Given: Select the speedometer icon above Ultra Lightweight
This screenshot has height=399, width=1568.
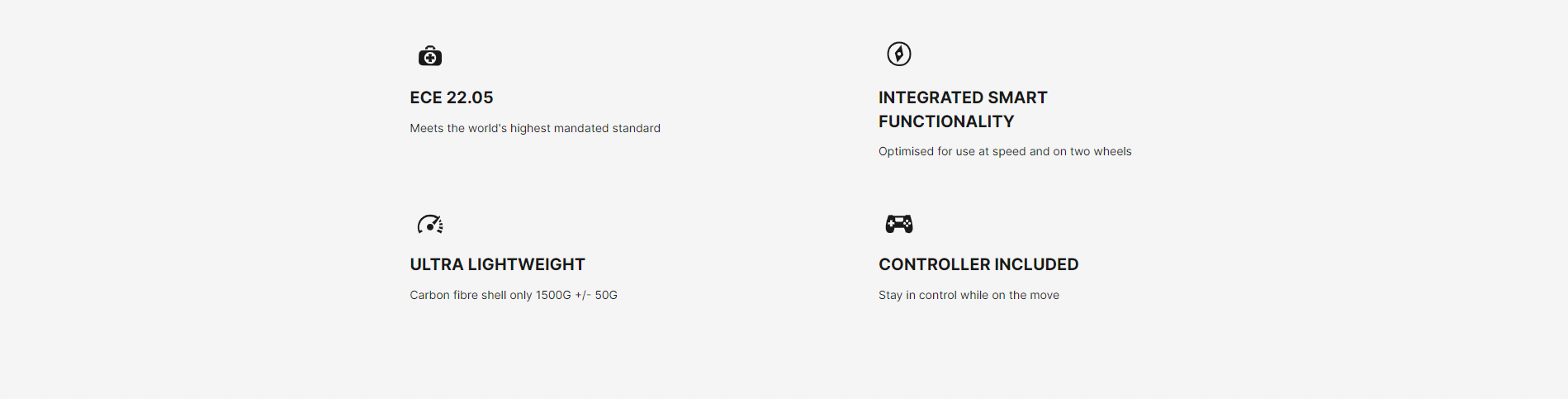Looking at the screenshot, I should tap(429, 224).
